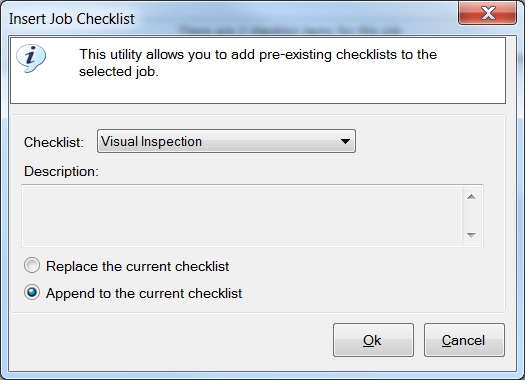Click the 'Replace the current checklist' label text

pos(137,267)
